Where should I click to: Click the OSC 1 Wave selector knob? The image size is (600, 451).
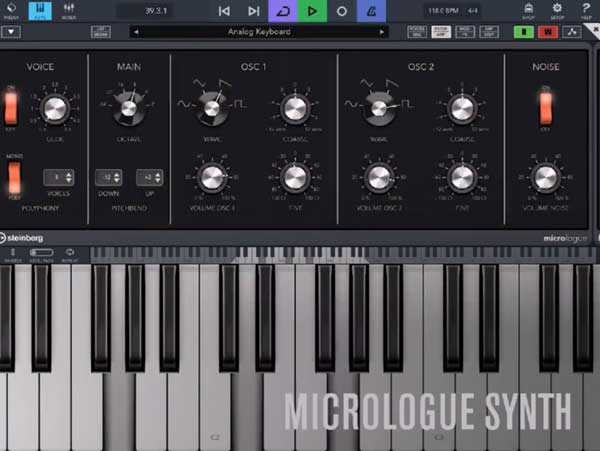[x=212, y=109]
